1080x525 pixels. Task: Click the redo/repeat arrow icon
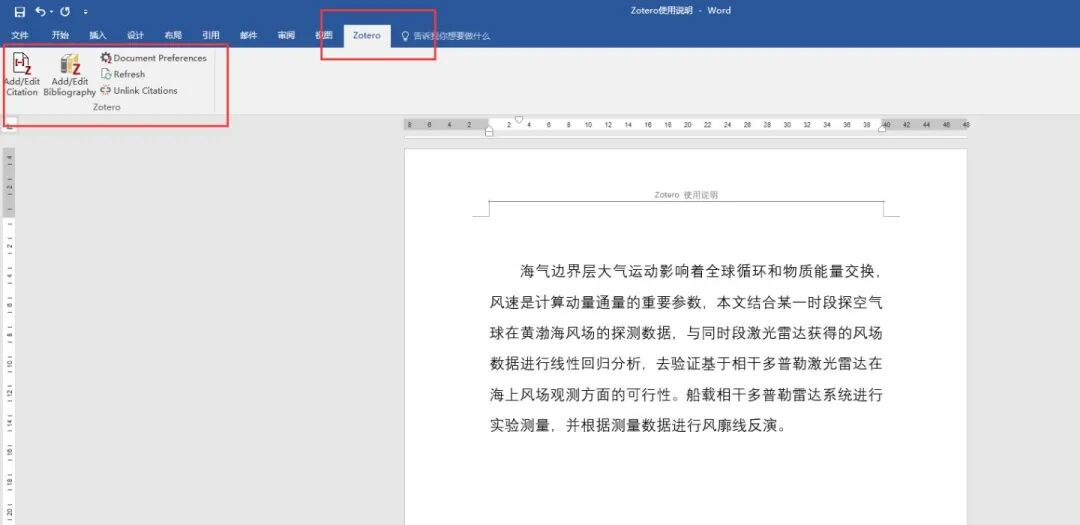tap(65, 12)
